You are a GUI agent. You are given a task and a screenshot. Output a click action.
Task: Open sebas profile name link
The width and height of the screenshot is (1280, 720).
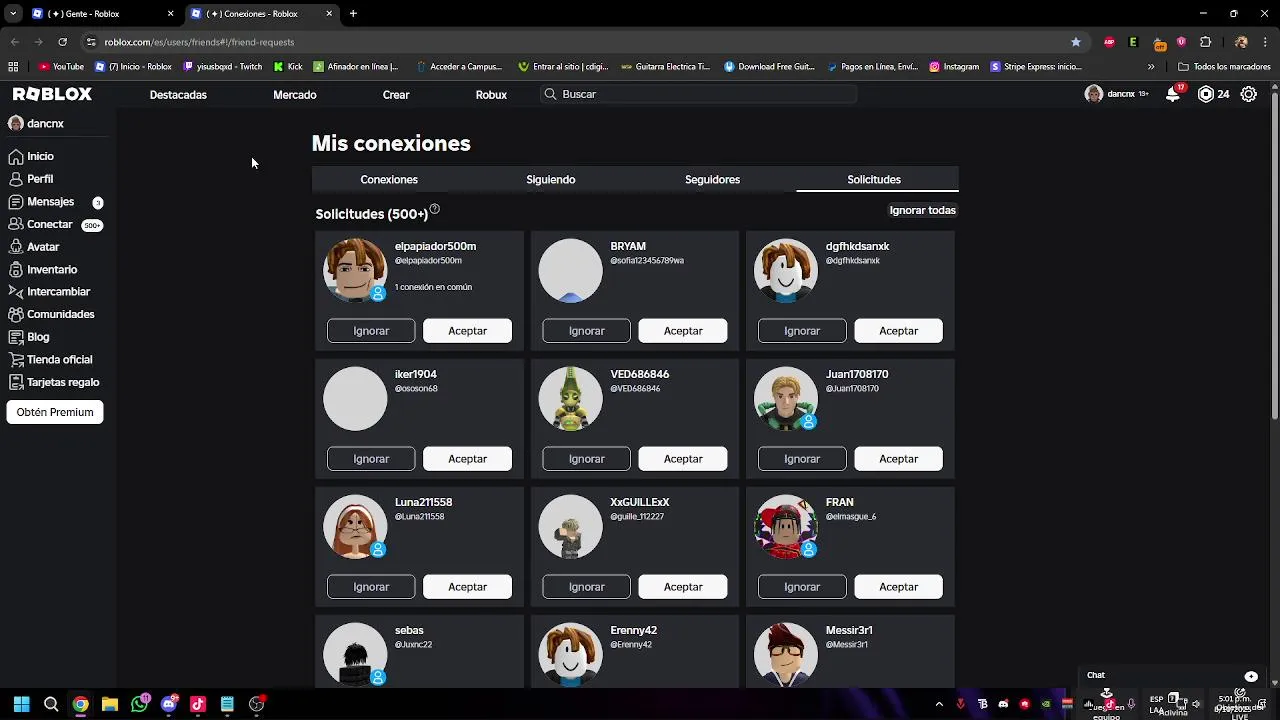(409, 630)
